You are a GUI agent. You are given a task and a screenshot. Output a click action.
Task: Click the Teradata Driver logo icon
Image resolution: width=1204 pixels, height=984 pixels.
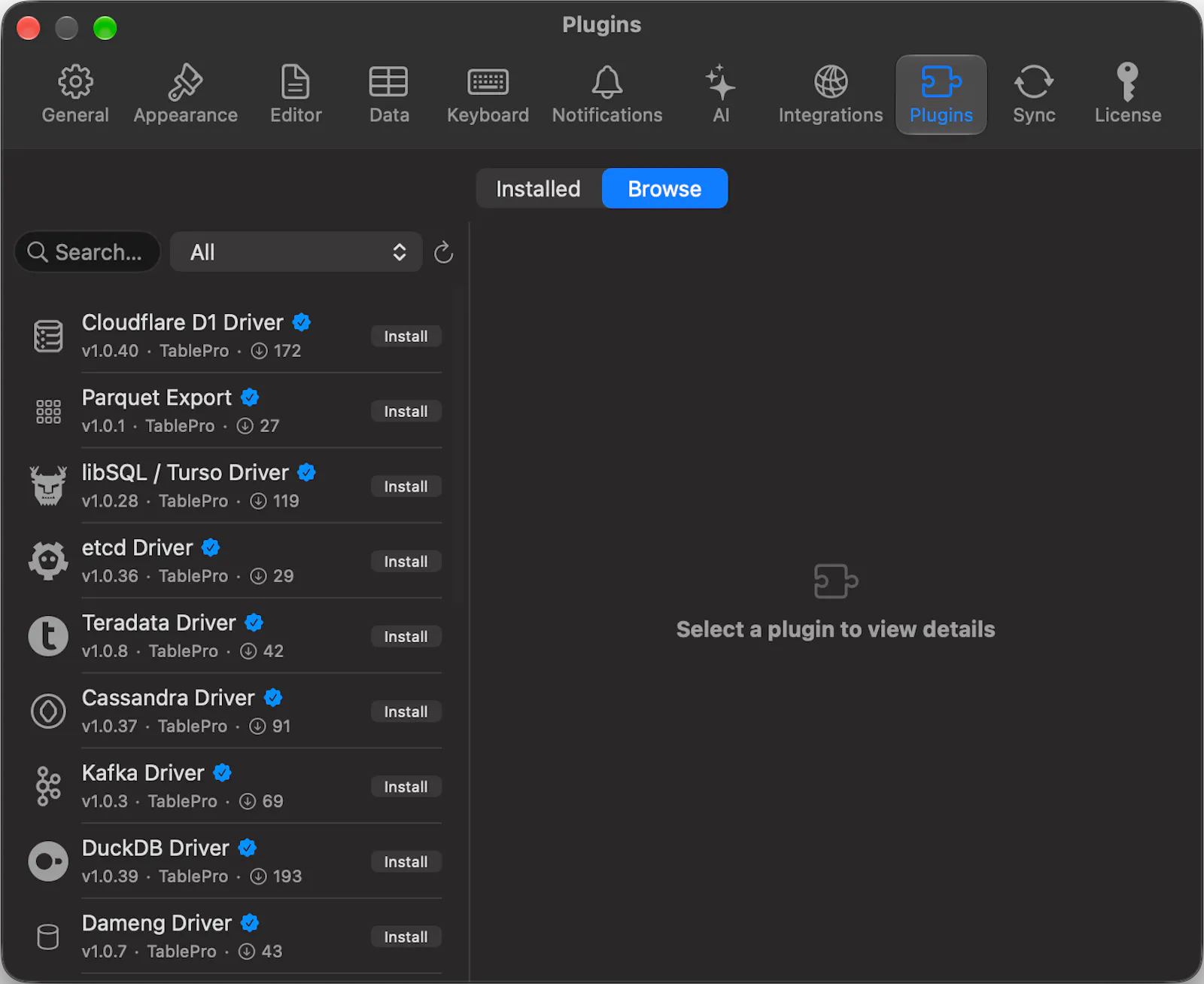48,636
